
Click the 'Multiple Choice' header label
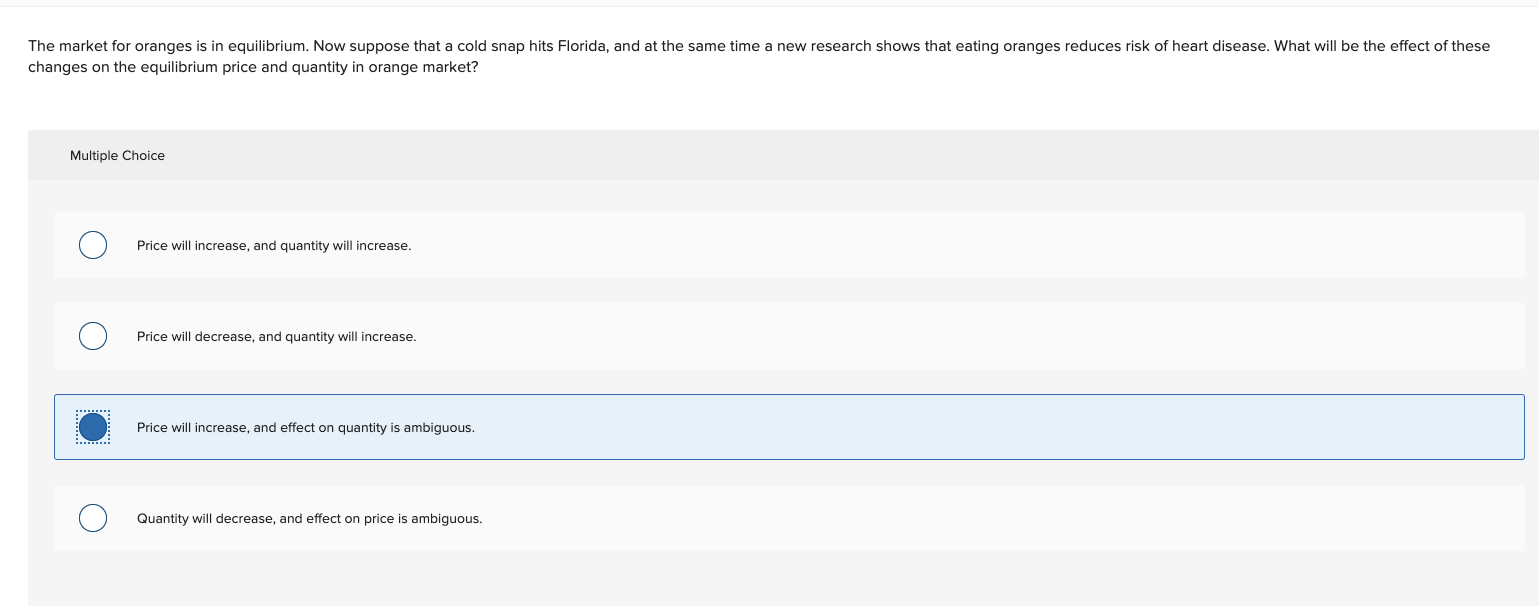(117, 156)
